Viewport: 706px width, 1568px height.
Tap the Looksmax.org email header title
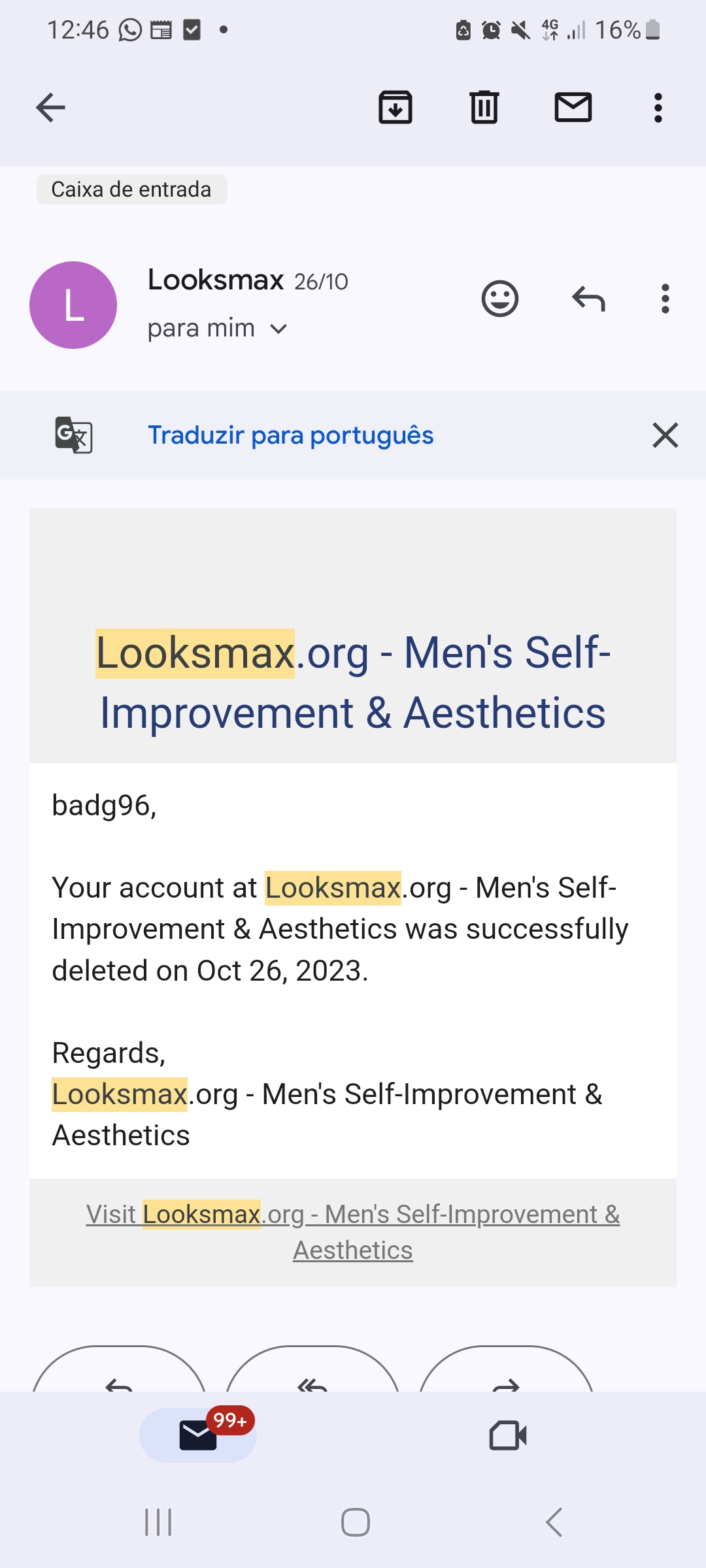353,682
